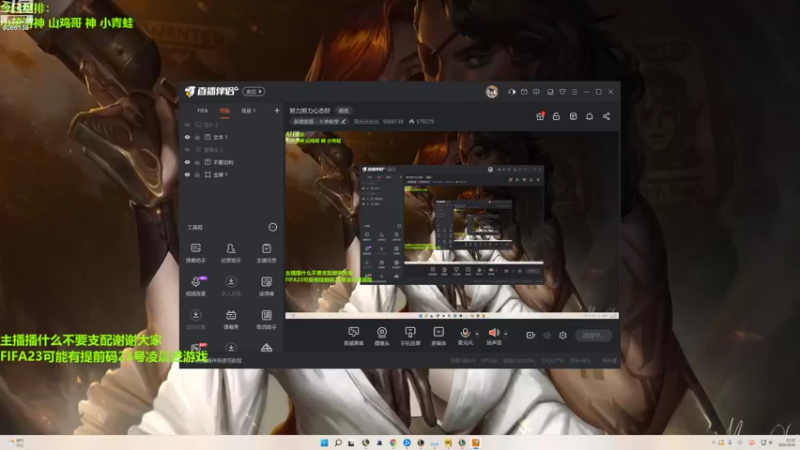Viewport: 800px width, 450px height.
Task: Toggle the lock on the 文本 1 layer
Action: (197, 137)
